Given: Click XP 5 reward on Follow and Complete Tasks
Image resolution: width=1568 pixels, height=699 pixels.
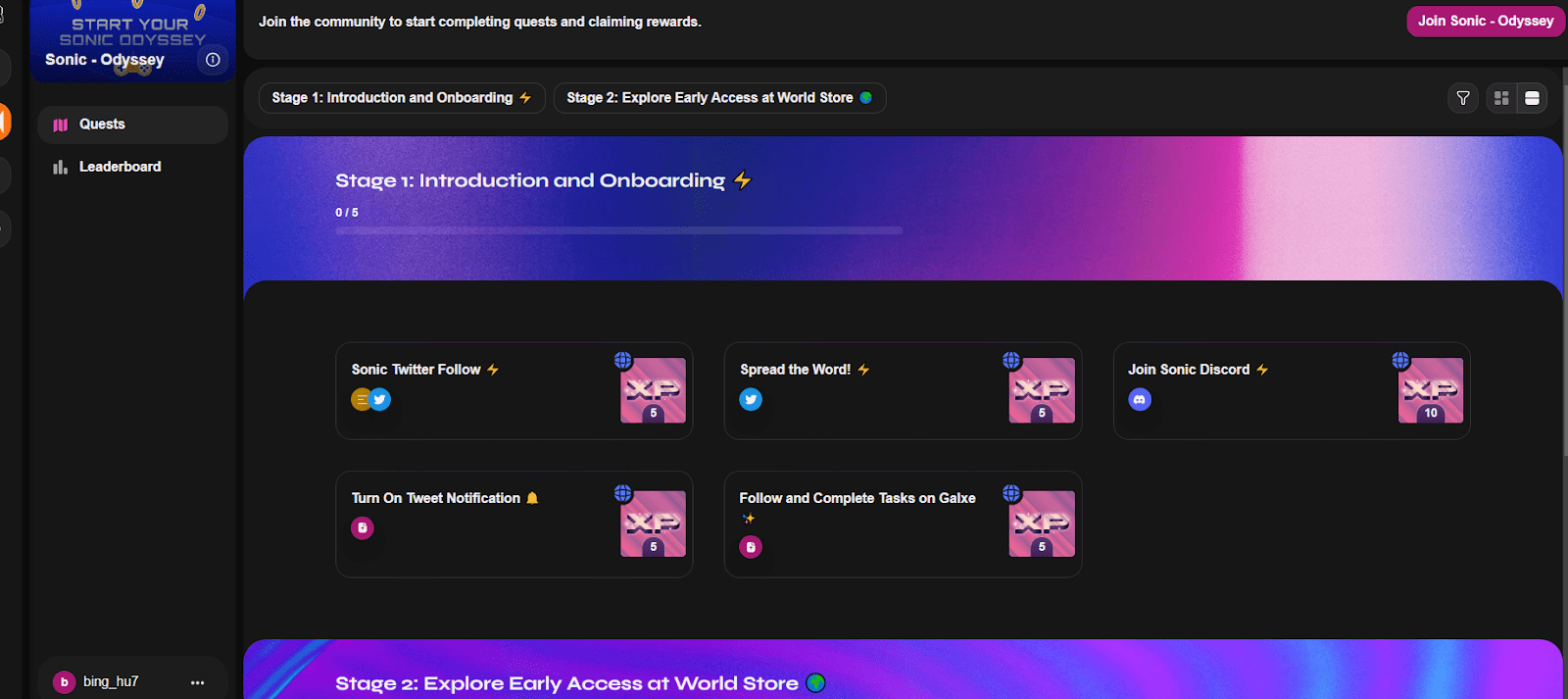Looking at the screenshot, I should click(1042, 524).
